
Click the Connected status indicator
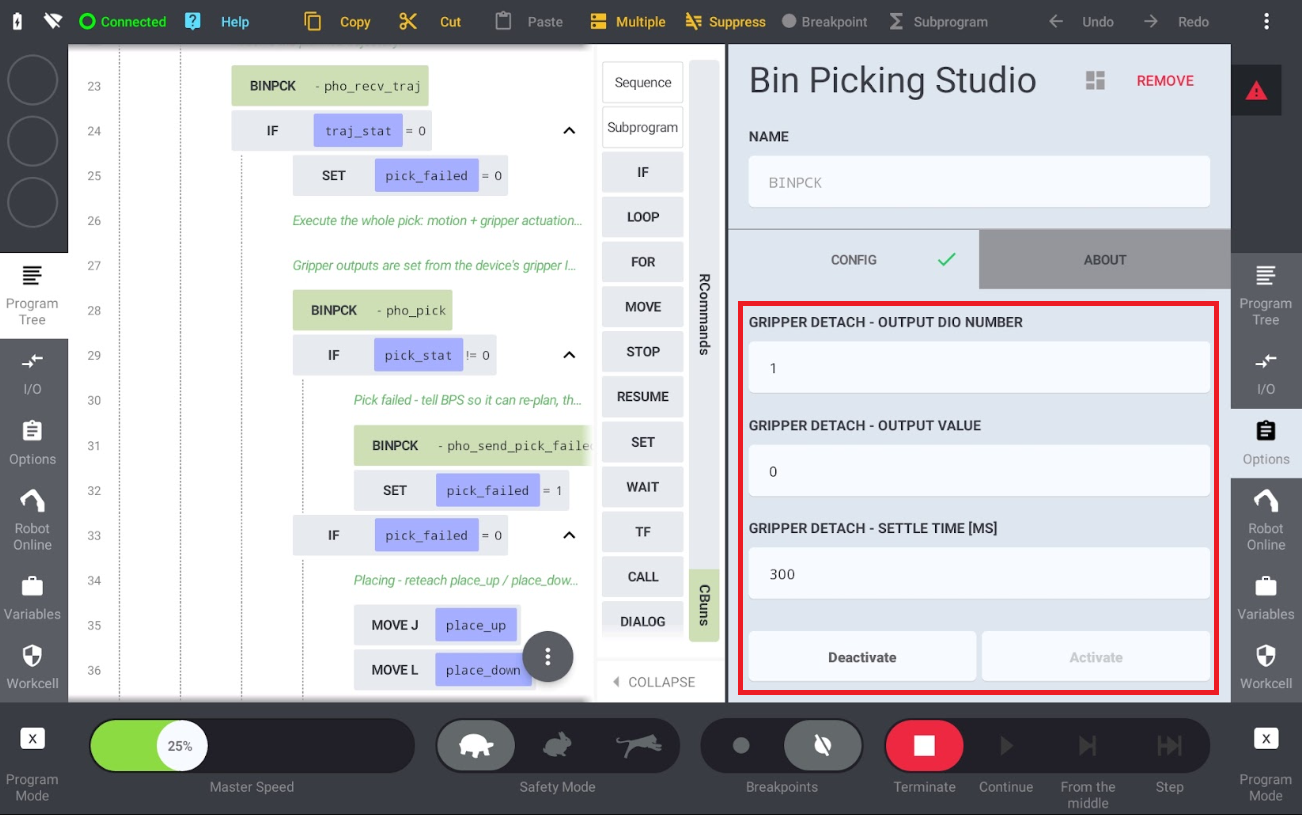click(123, 21)
